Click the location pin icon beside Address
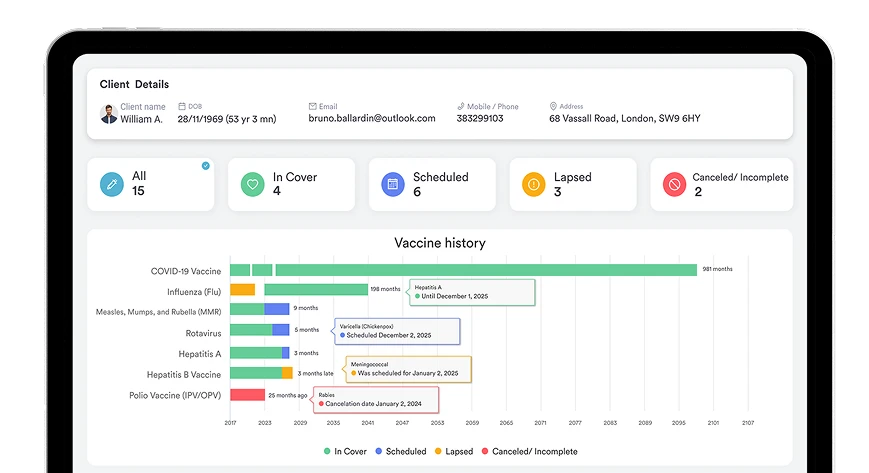This screenshot has height=473, width=869. click(553, 106)
